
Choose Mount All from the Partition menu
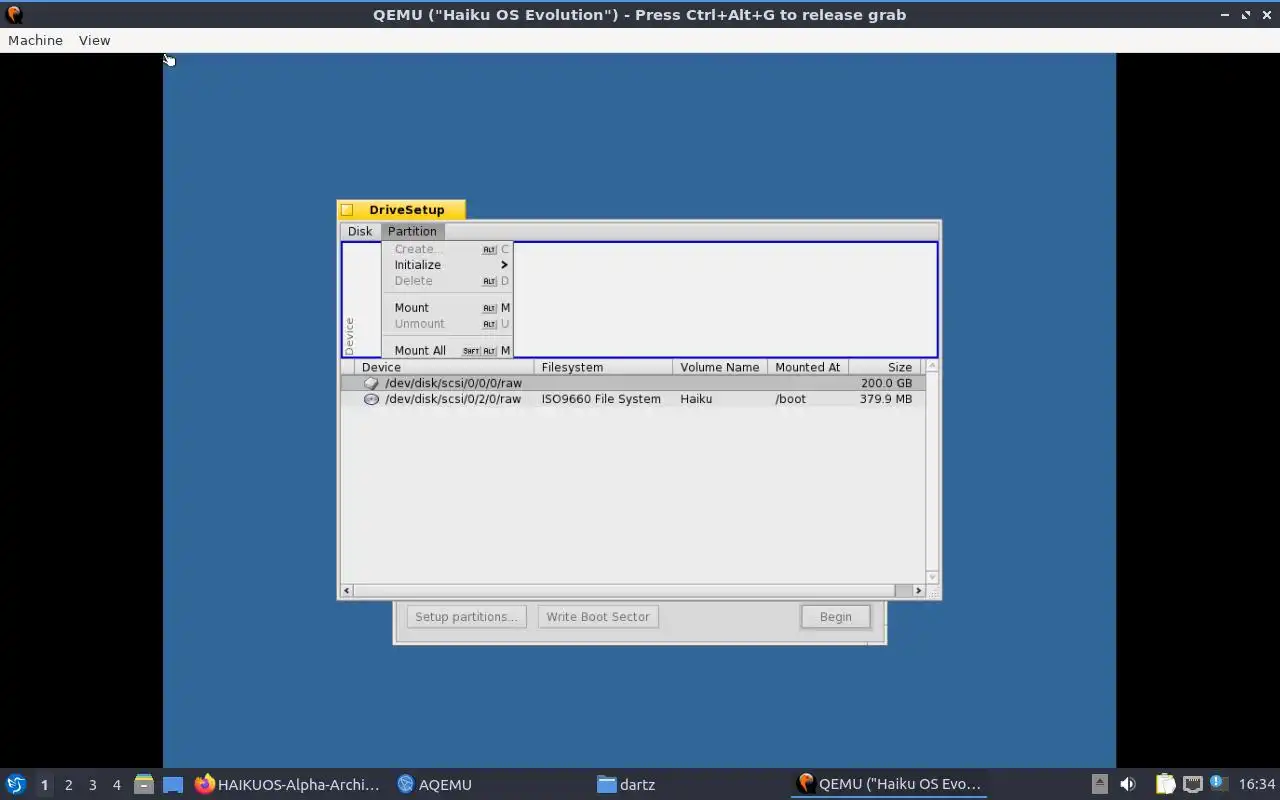click(447, 351)
